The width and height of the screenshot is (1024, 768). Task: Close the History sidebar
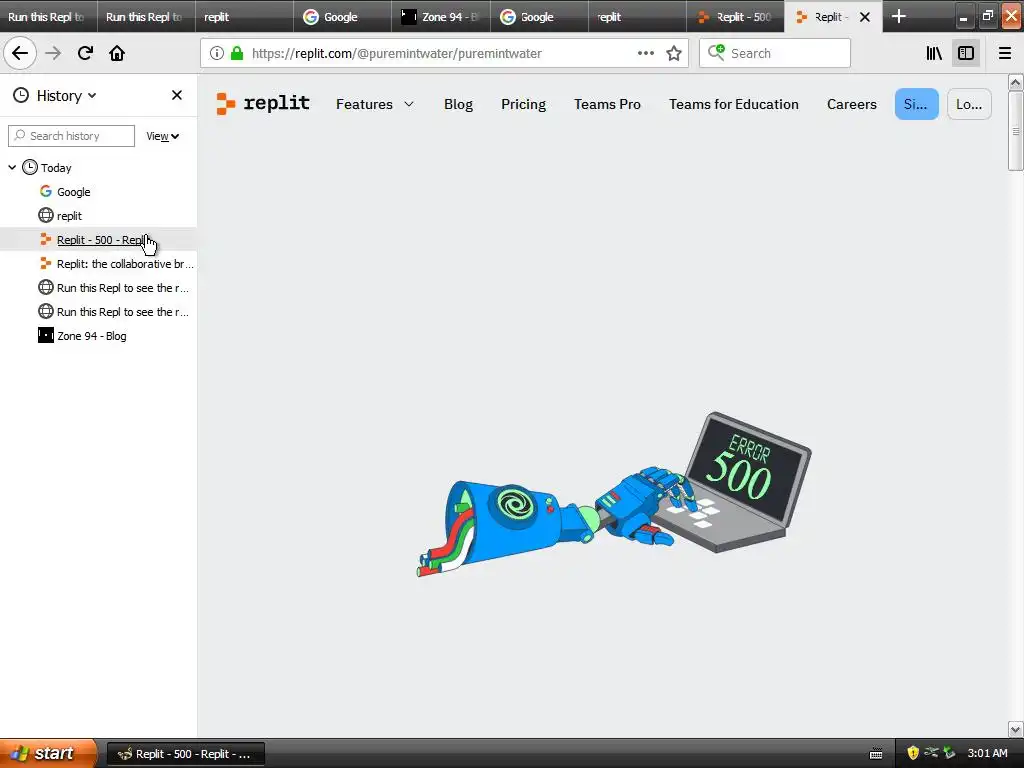176,95
